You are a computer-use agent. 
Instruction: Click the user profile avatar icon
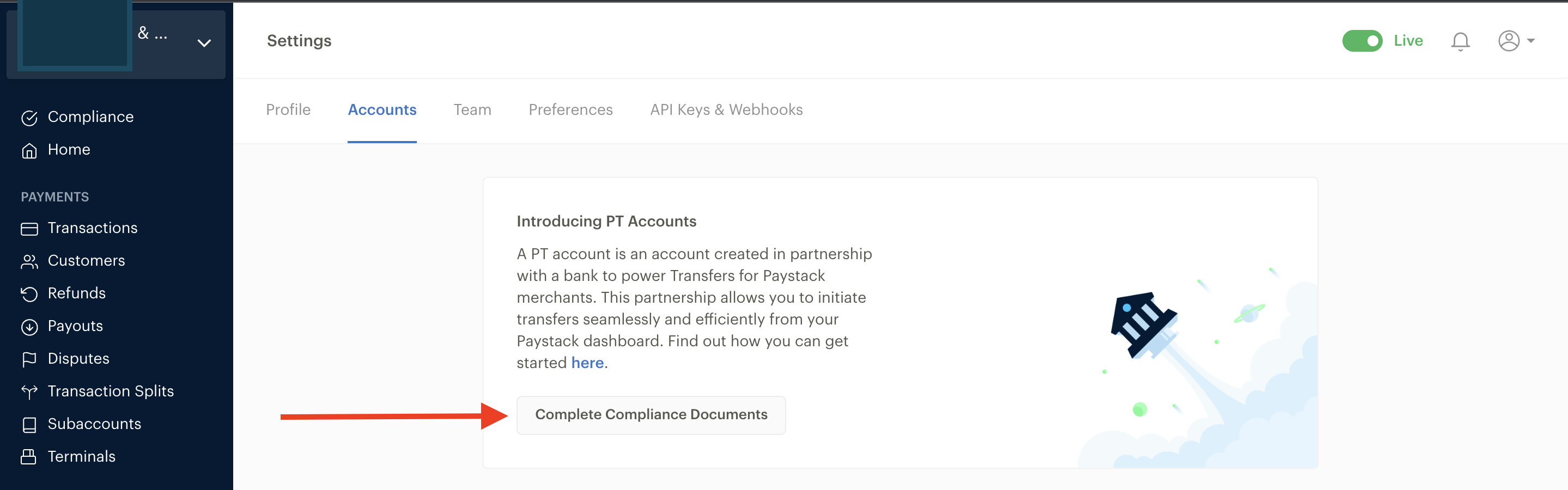coord(1509,41)
